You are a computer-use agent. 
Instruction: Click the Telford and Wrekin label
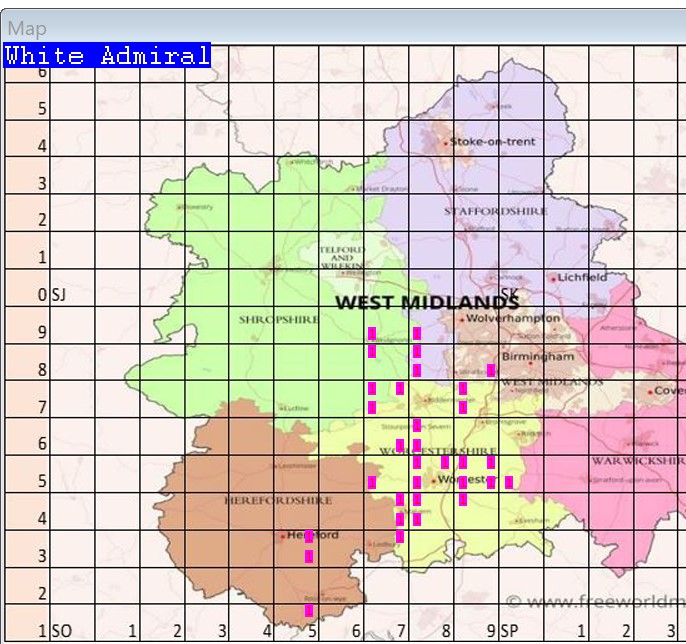tap(342, 257)
